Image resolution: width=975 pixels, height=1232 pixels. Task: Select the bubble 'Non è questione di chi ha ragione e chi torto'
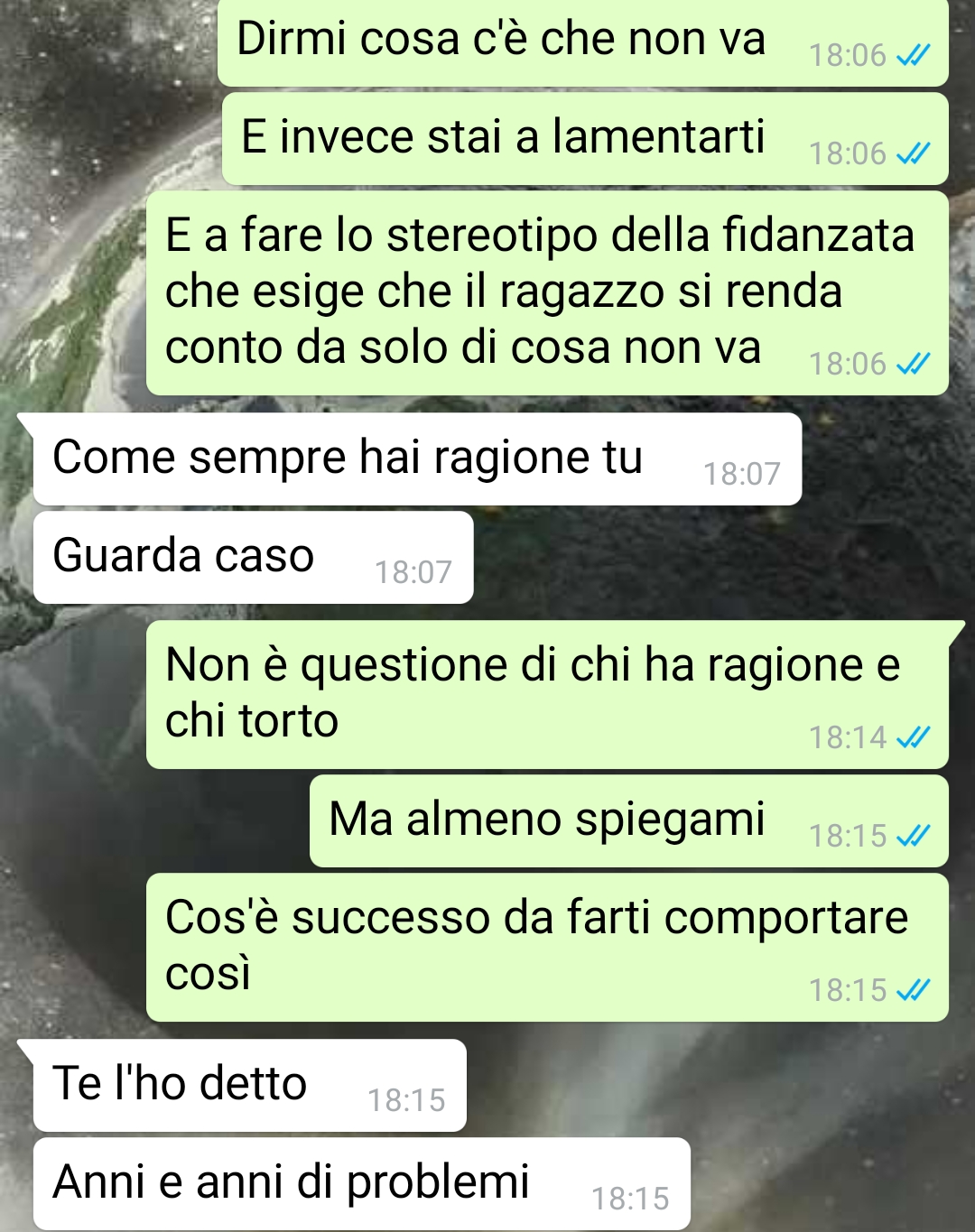547,695
